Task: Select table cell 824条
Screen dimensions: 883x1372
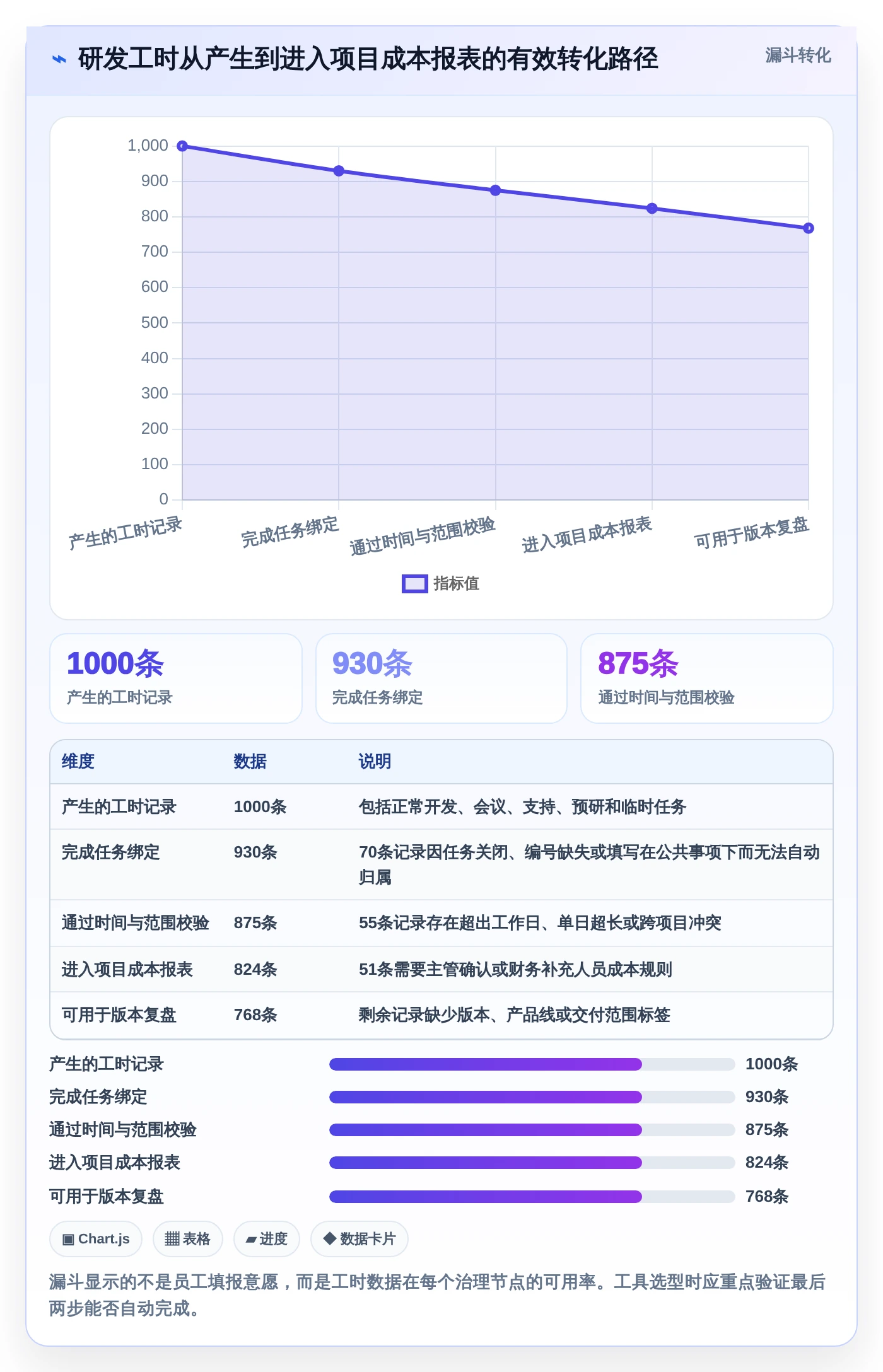Action: tap(255, 970)
